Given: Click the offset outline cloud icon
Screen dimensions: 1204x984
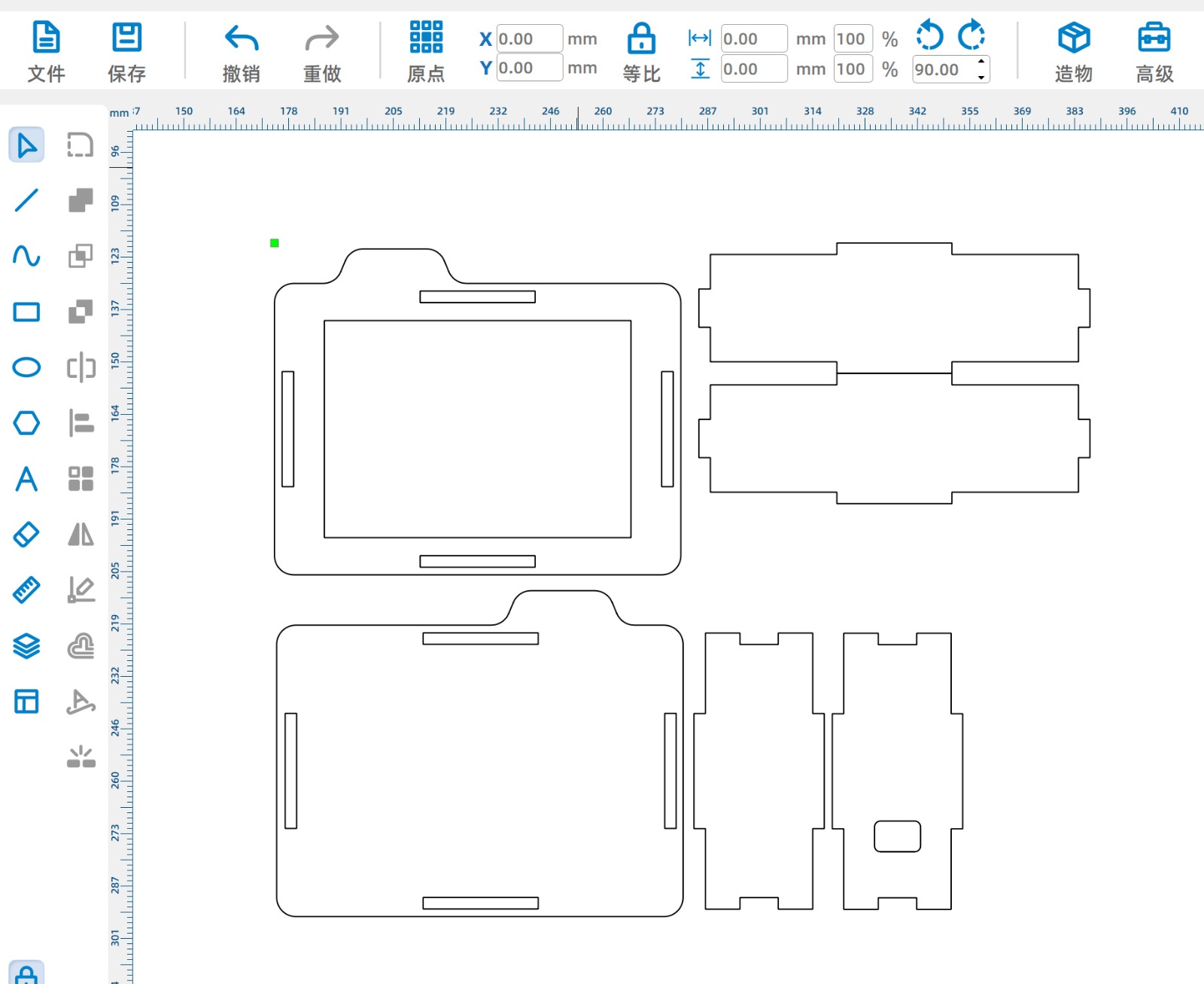Looking at the screenshot, I should (x=81, y=646).
